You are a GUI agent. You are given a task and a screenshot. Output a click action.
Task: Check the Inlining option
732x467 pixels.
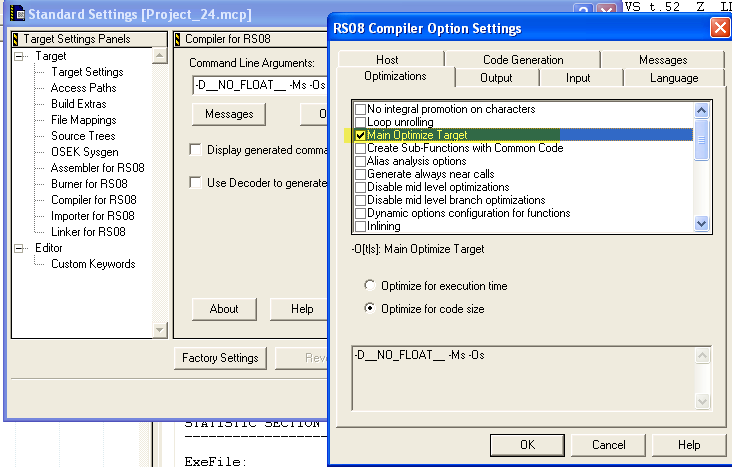coord(360,226)
